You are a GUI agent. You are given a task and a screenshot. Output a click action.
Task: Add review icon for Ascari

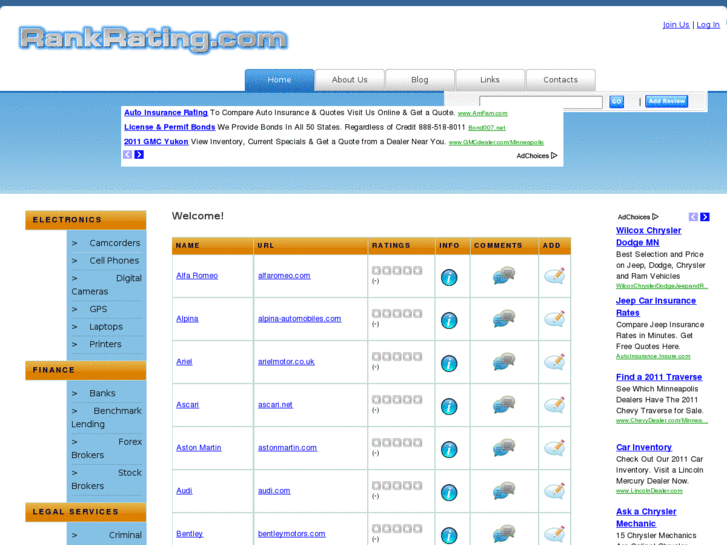point(555,404)
